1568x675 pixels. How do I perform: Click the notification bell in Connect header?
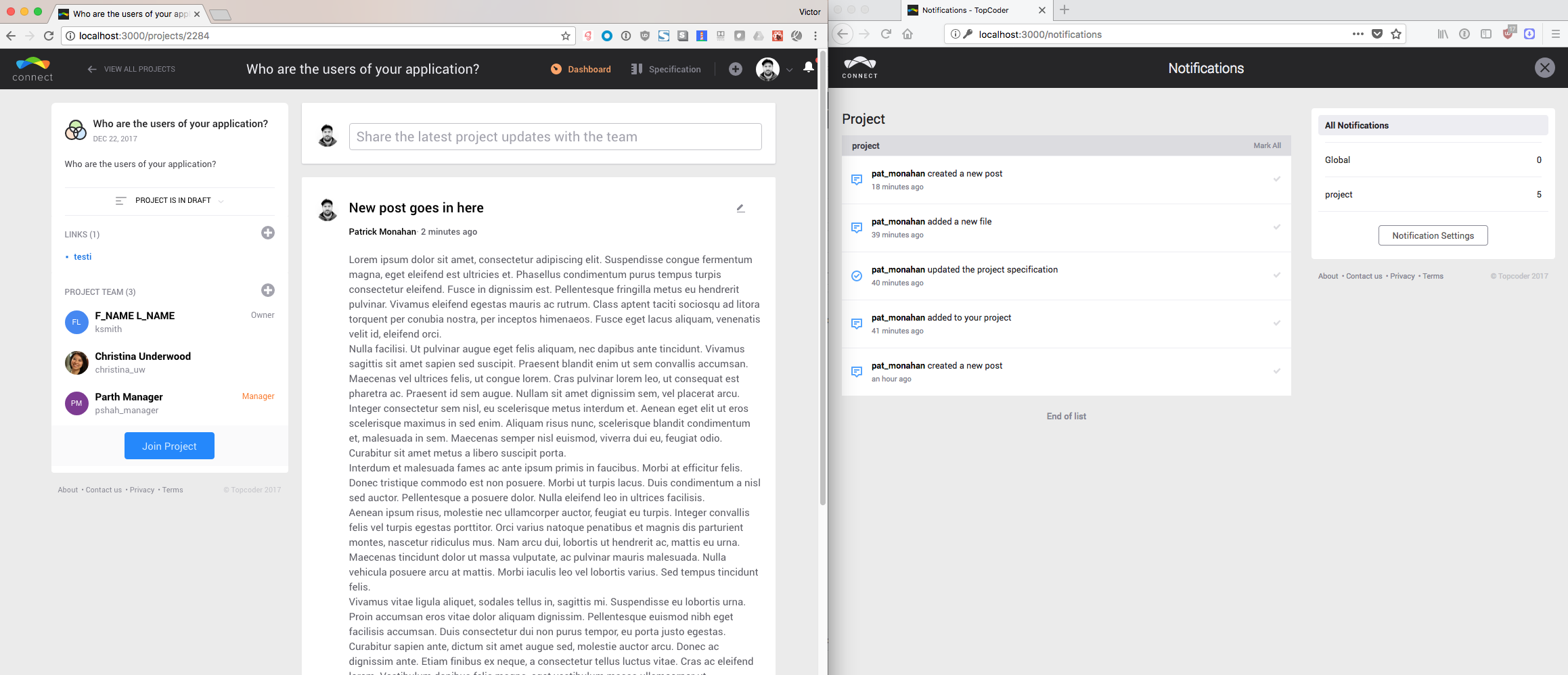pos(809,67)
